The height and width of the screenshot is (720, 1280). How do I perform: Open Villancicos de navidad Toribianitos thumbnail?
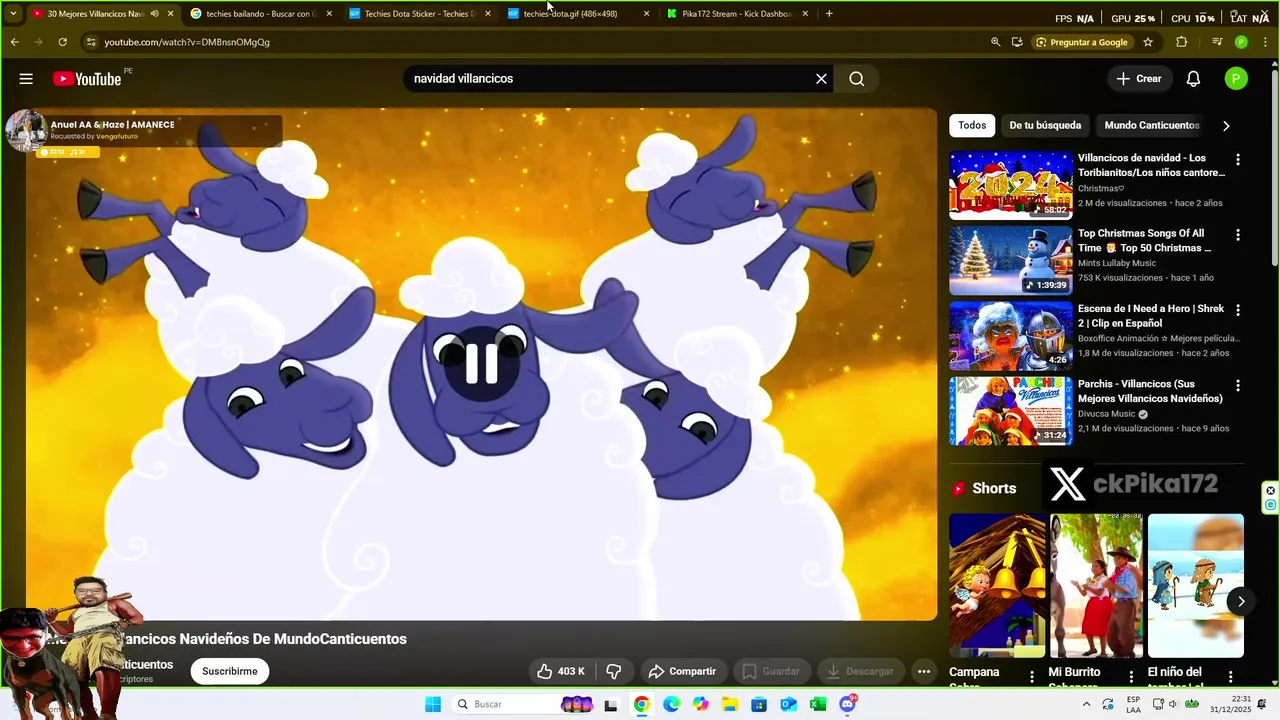(x=1010, y=185)
